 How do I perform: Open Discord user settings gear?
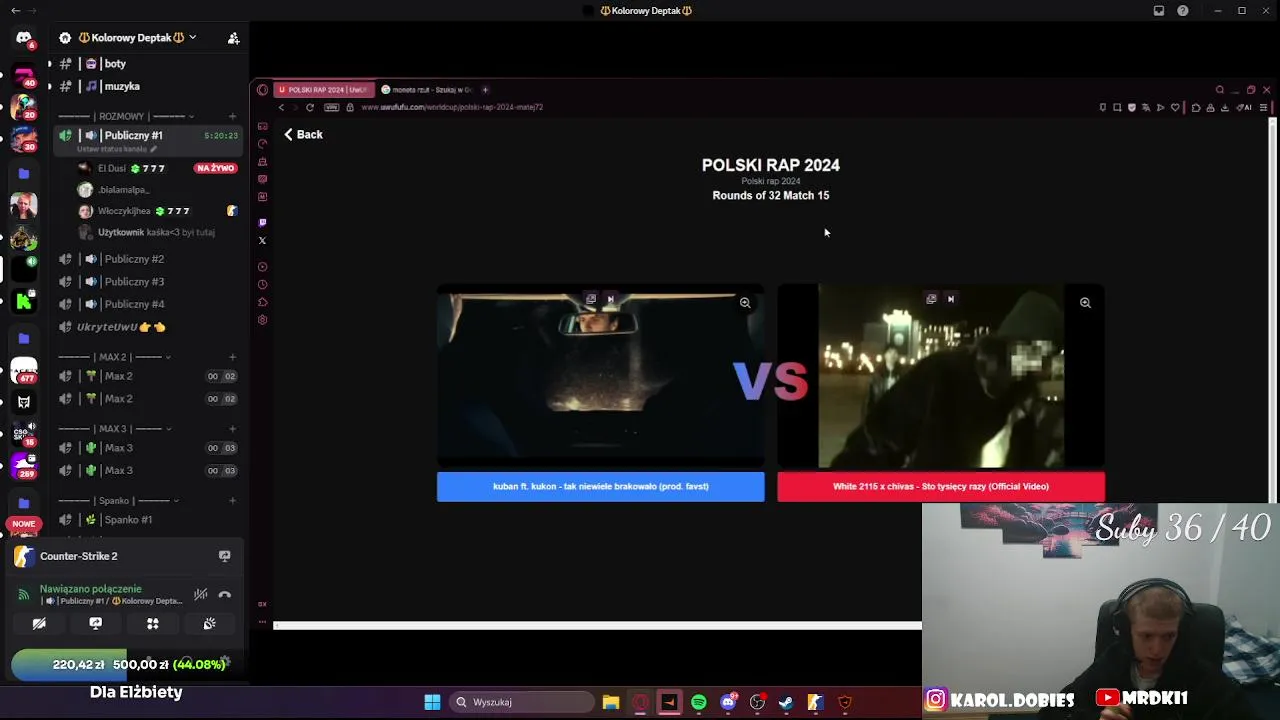[225, 661]
